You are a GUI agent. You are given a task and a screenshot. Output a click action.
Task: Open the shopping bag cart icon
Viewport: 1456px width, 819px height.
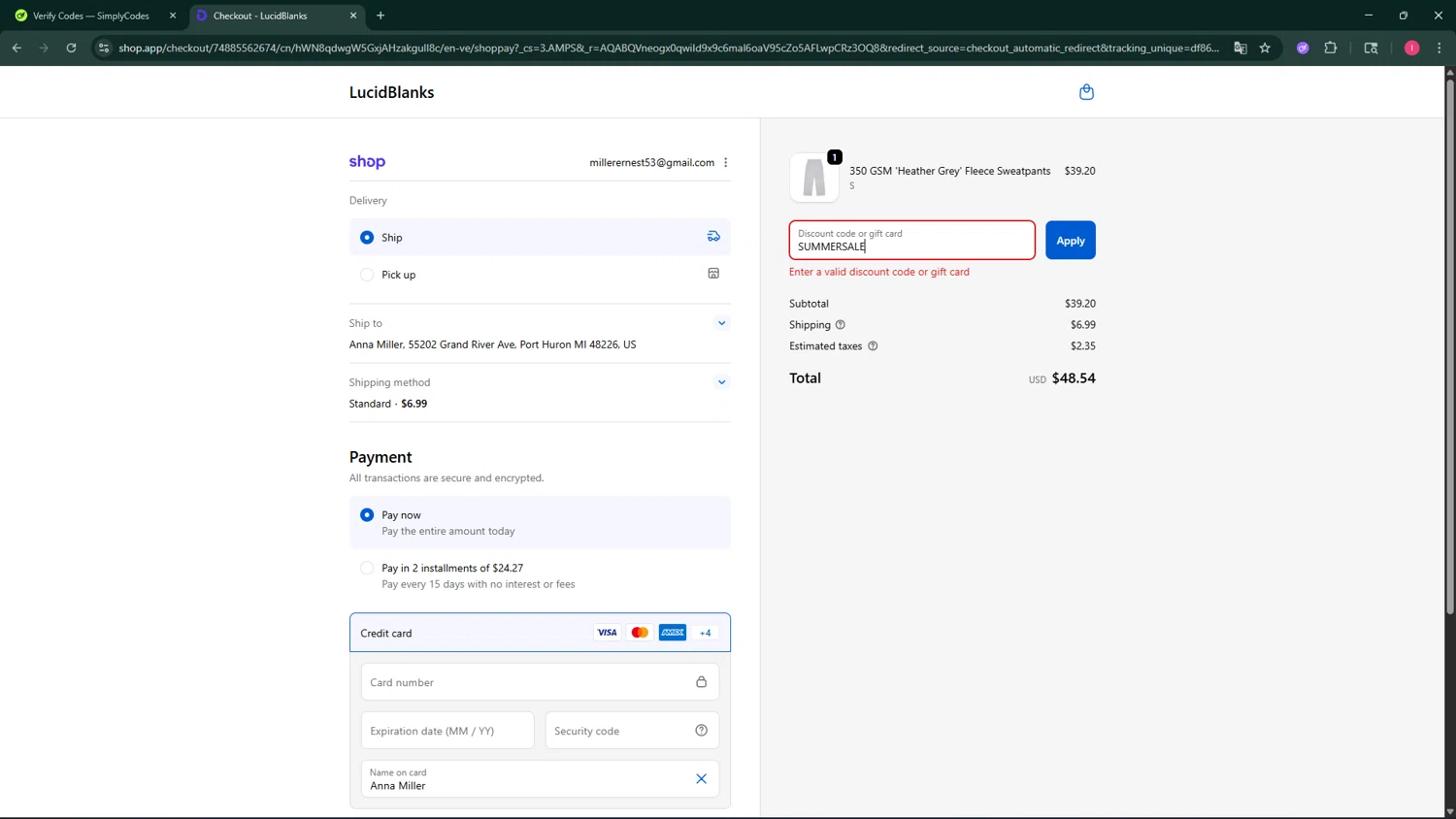point(1086,92)
